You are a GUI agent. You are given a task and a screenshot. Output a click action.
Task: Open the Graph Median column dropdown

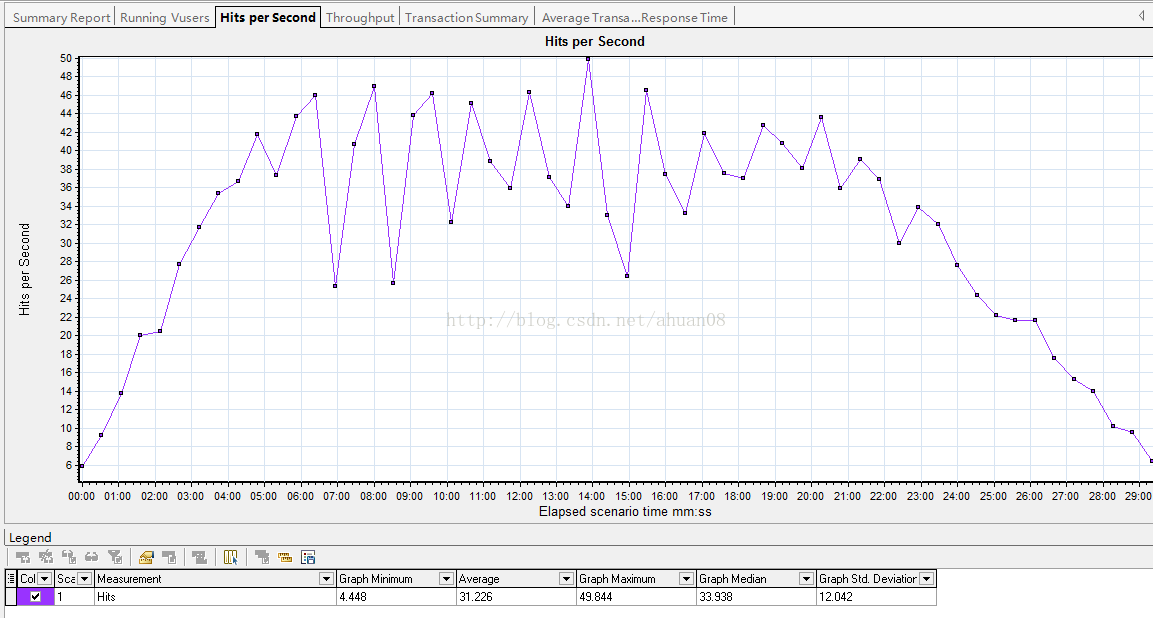pyautogui.click(x=806, y=579)
